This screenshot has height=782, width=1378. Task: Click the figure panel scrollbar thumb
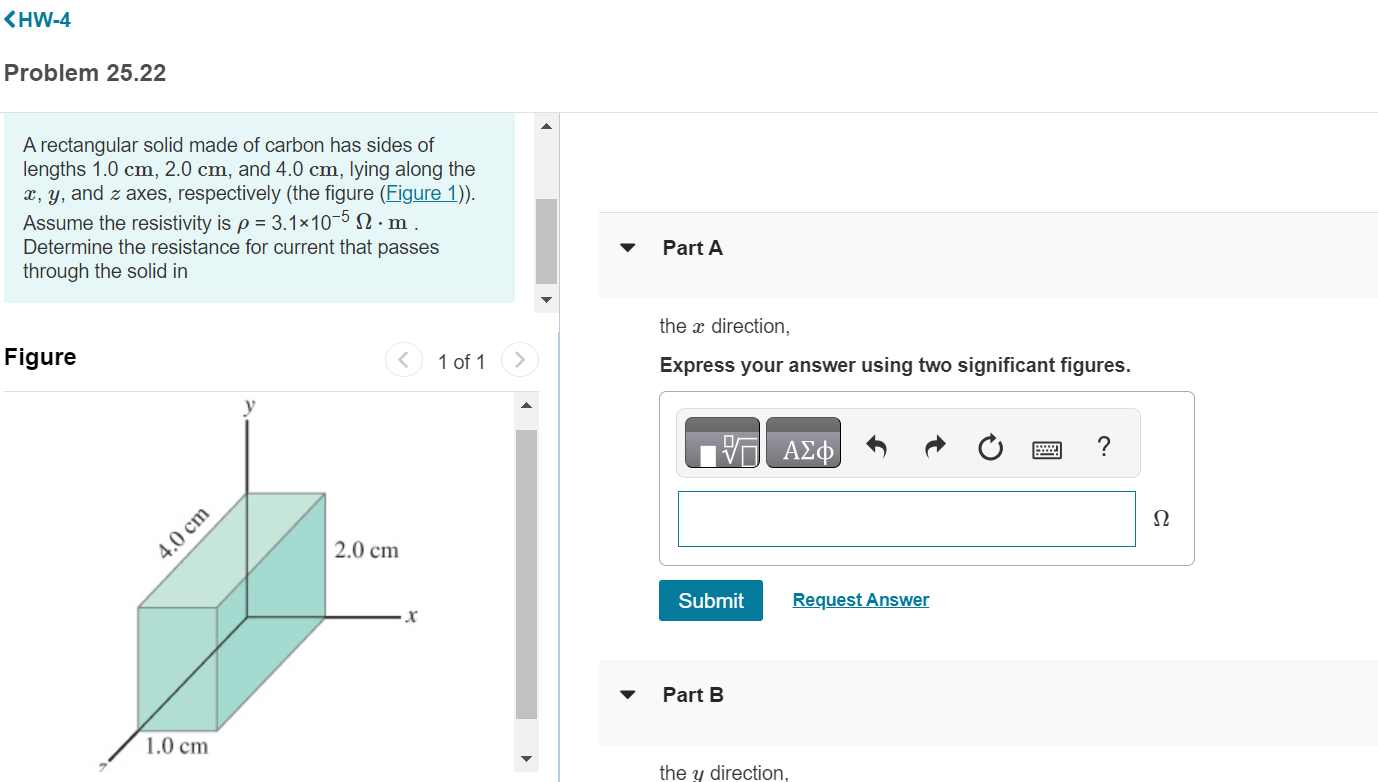526,574
